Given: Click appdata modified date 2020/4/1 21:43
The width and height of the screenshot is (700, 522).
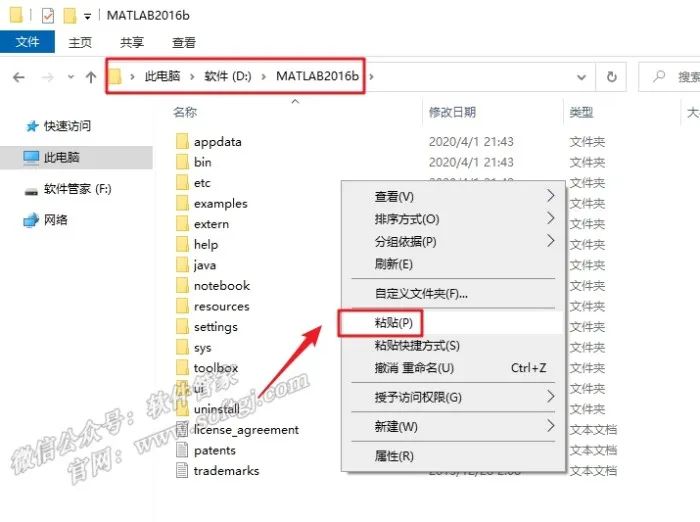Looking at the screenshot, I should coord(471,142).
